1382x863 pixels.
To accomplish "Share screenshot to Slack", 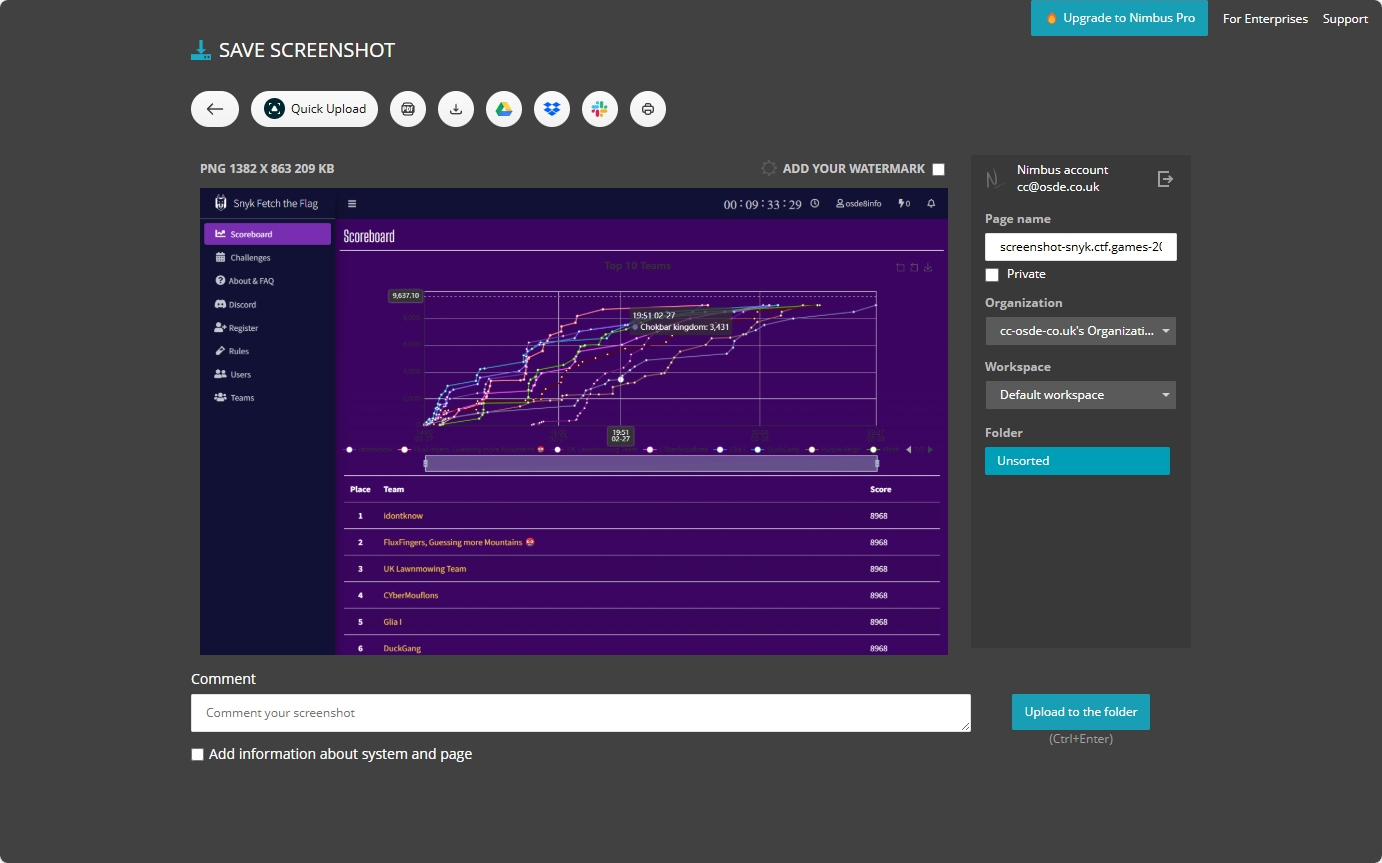I will (x=600, y=109).
